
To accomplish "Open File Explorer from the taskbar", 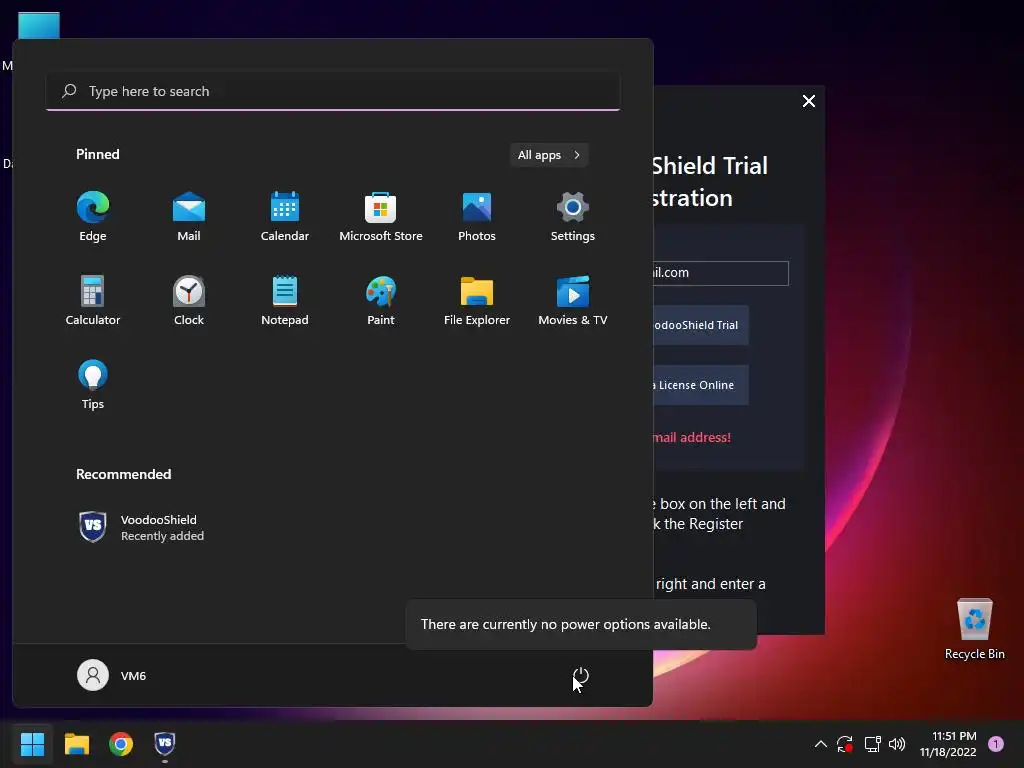I will click(x=76, y=744).
